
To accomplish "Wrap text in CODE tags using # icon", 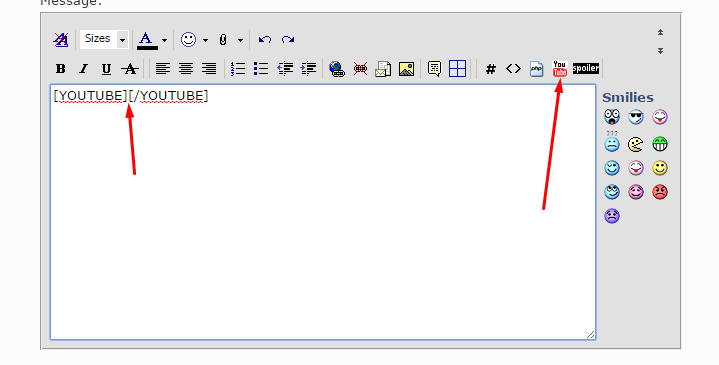I will (491, 69).
